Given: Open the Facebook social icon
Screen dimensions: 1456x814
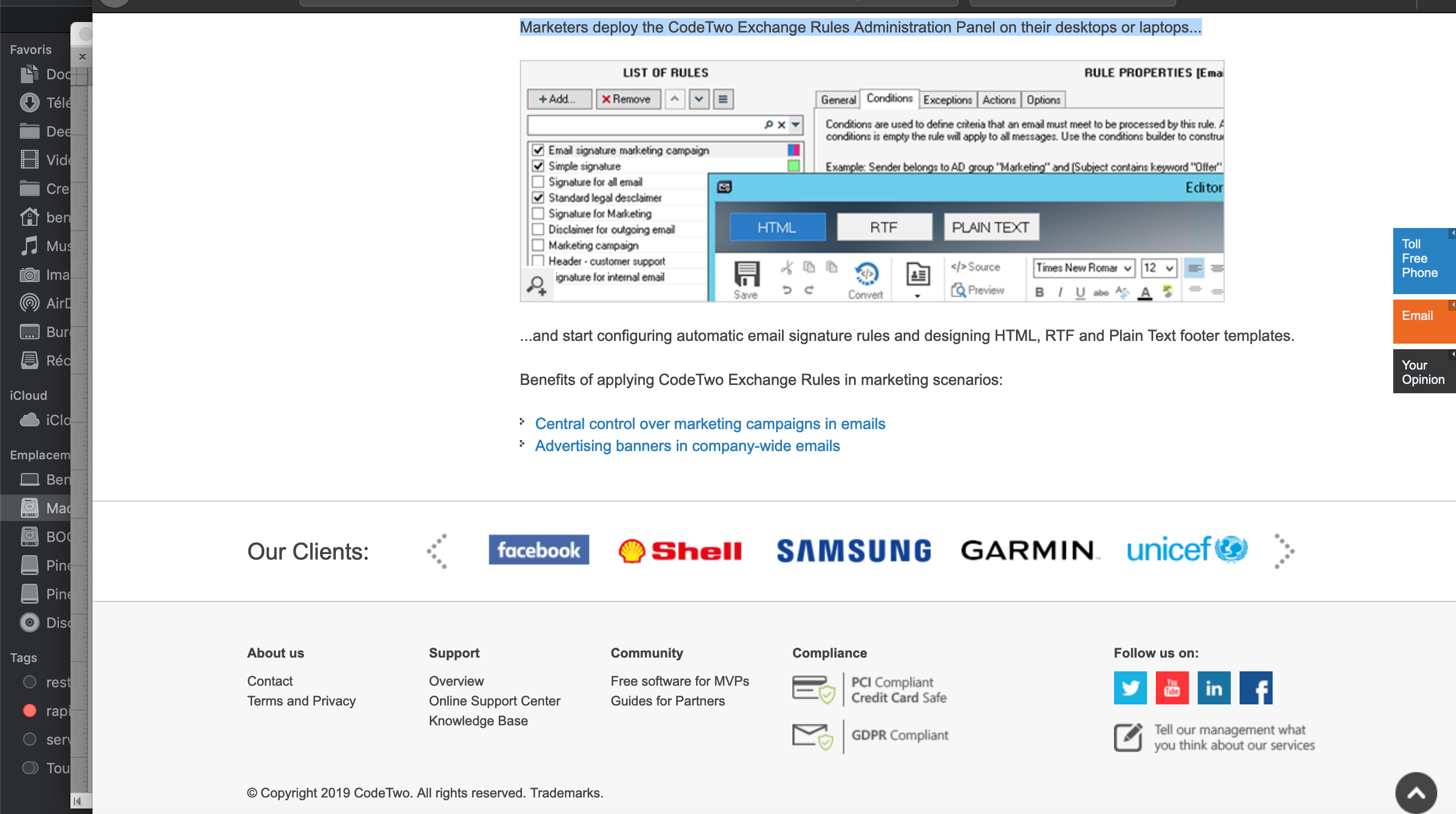Looking at the screenshot, I should point(1256,688).
